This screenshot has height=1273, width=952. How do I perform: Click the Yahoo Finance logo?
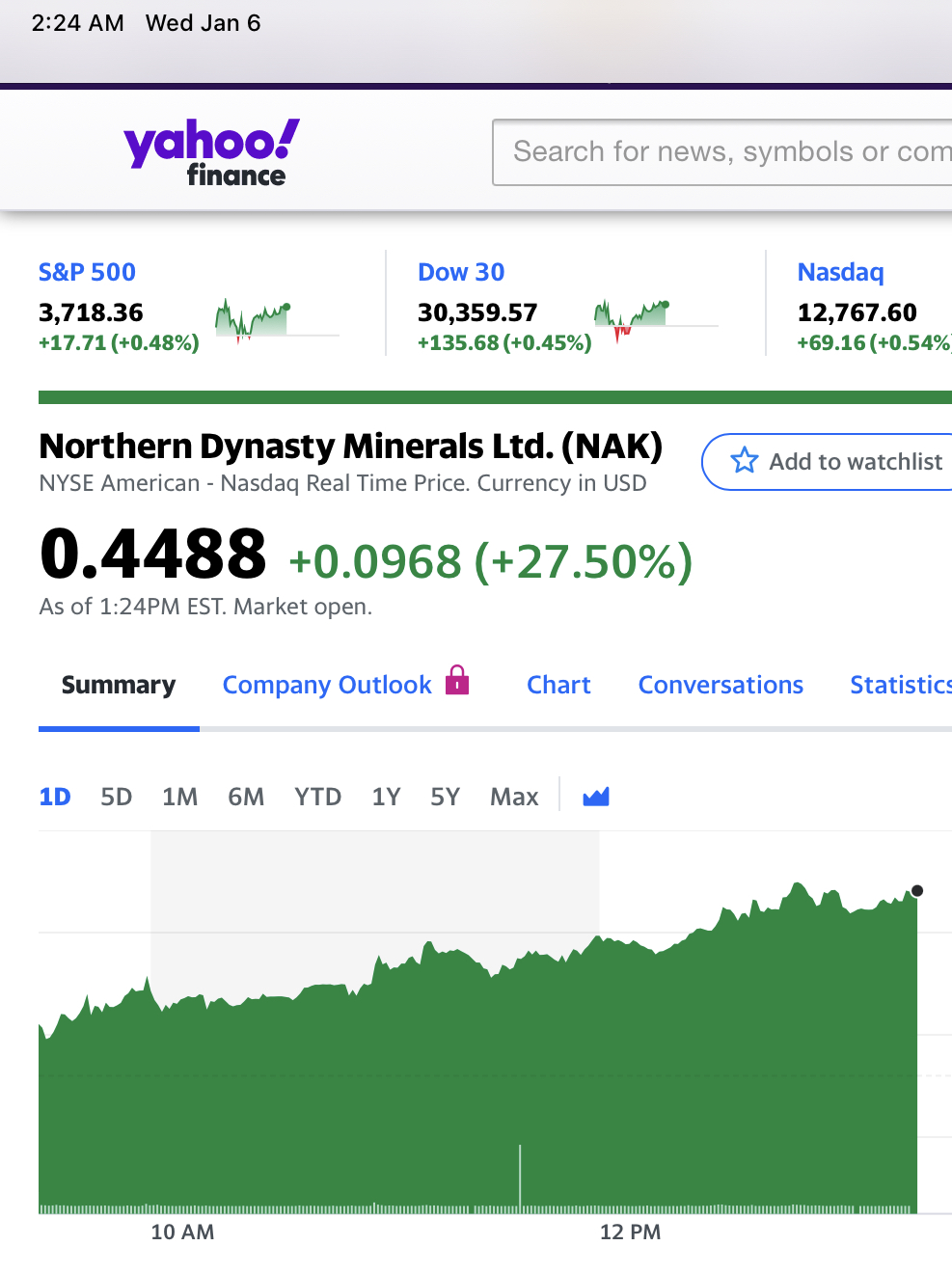(x=212, y=151)
